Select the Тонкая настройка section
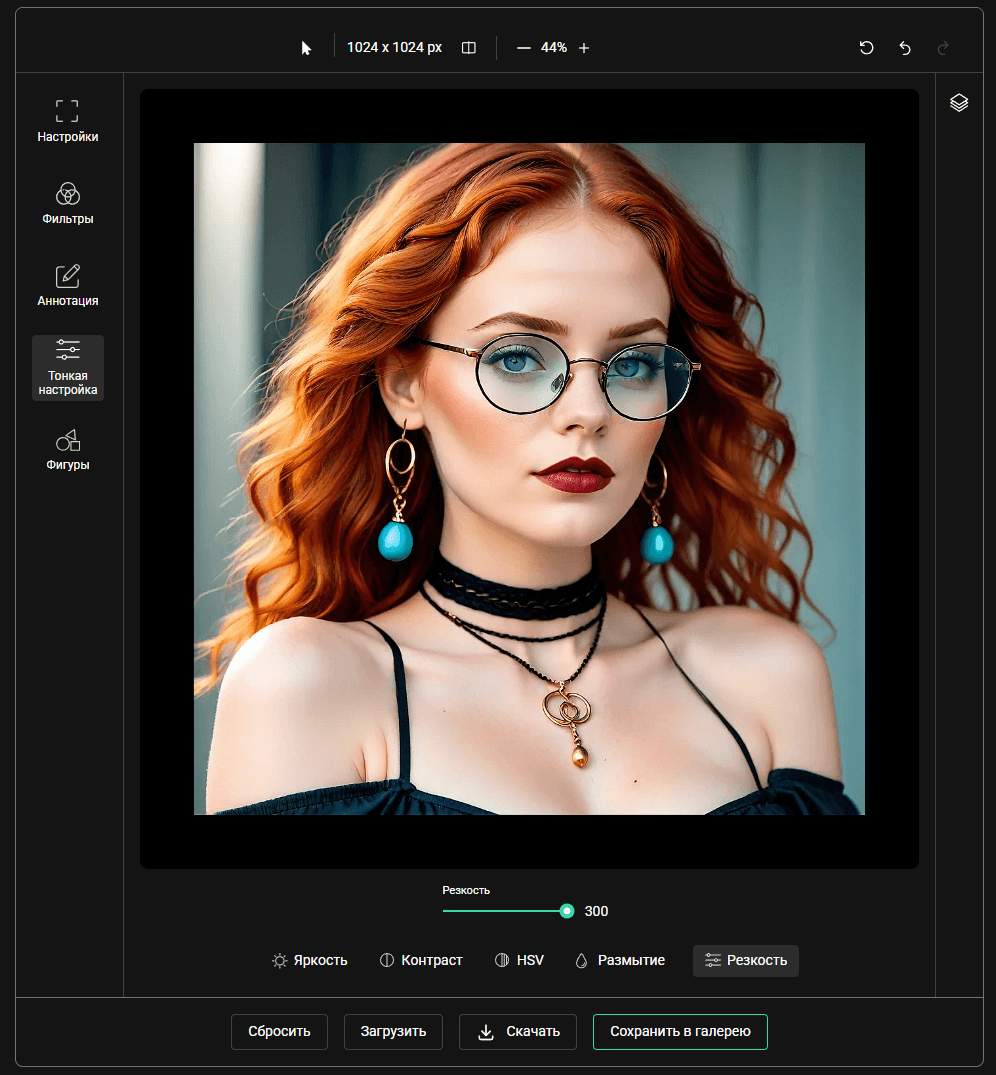This screenshot has width=996, height=1075. click(67, 368)
